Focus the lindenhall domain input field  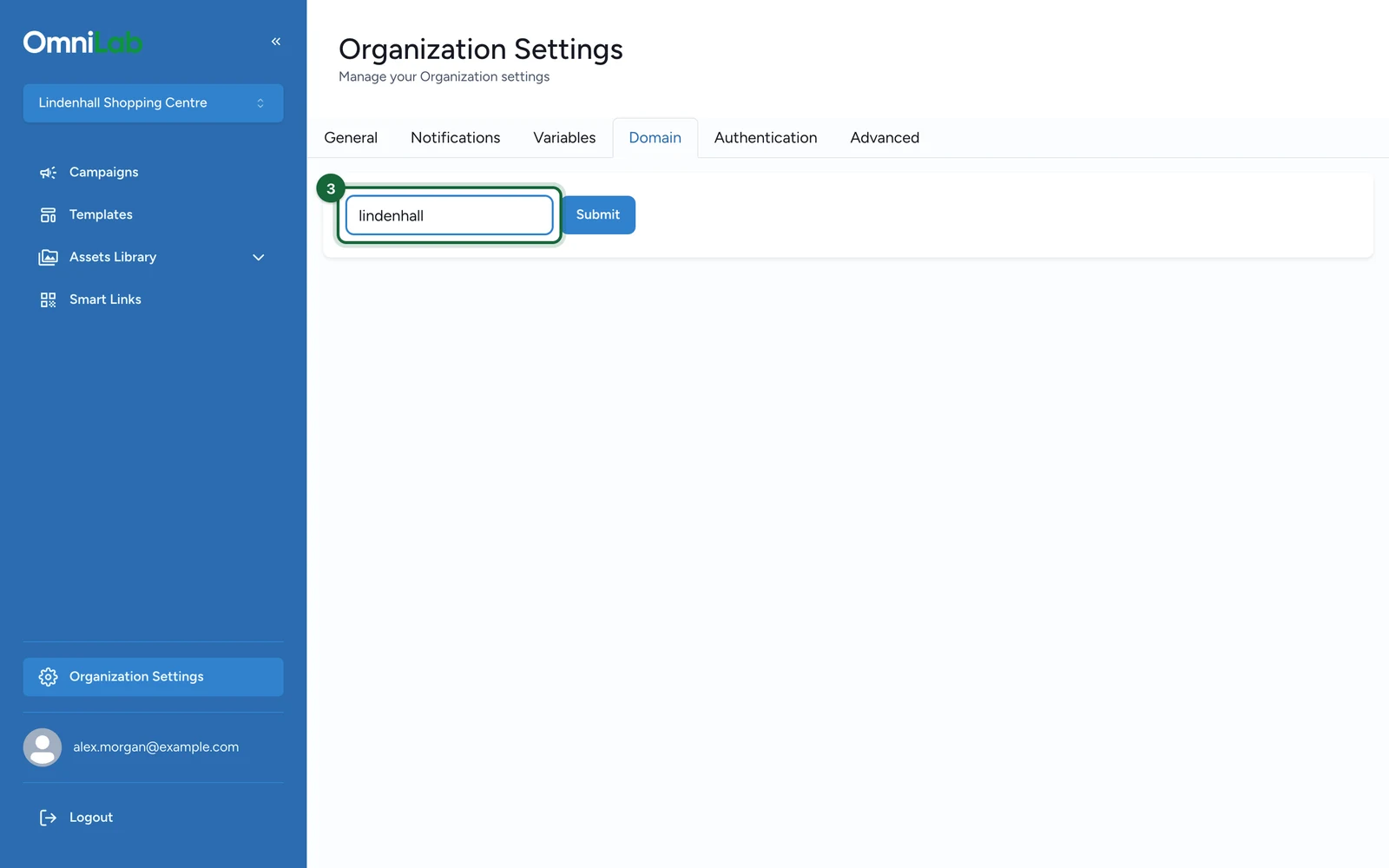pyautogui.click(x=450, y=215)
